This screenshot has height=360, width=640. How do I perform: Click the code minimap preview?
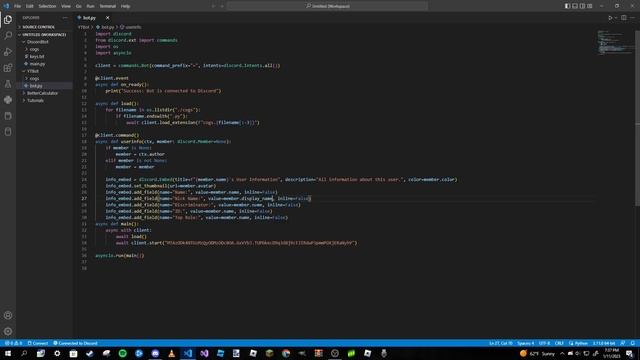coord(615,43)
